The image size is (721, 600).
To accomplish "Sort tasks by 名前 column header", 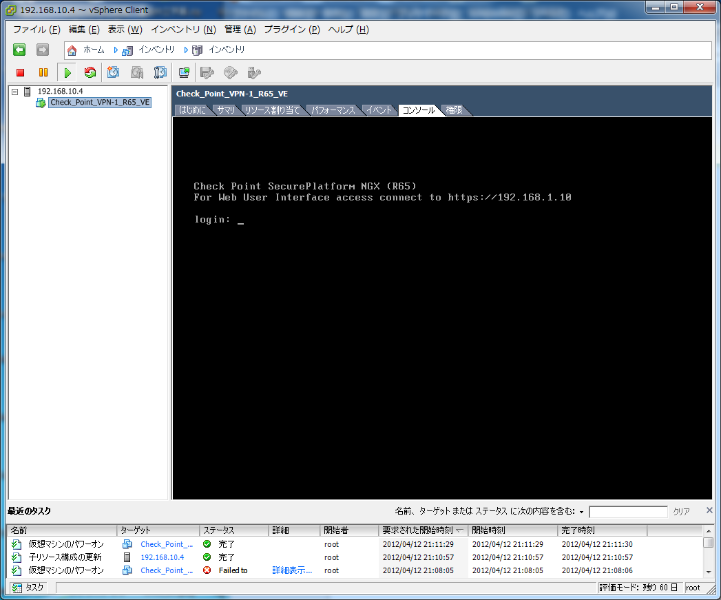I will (62, 531).
